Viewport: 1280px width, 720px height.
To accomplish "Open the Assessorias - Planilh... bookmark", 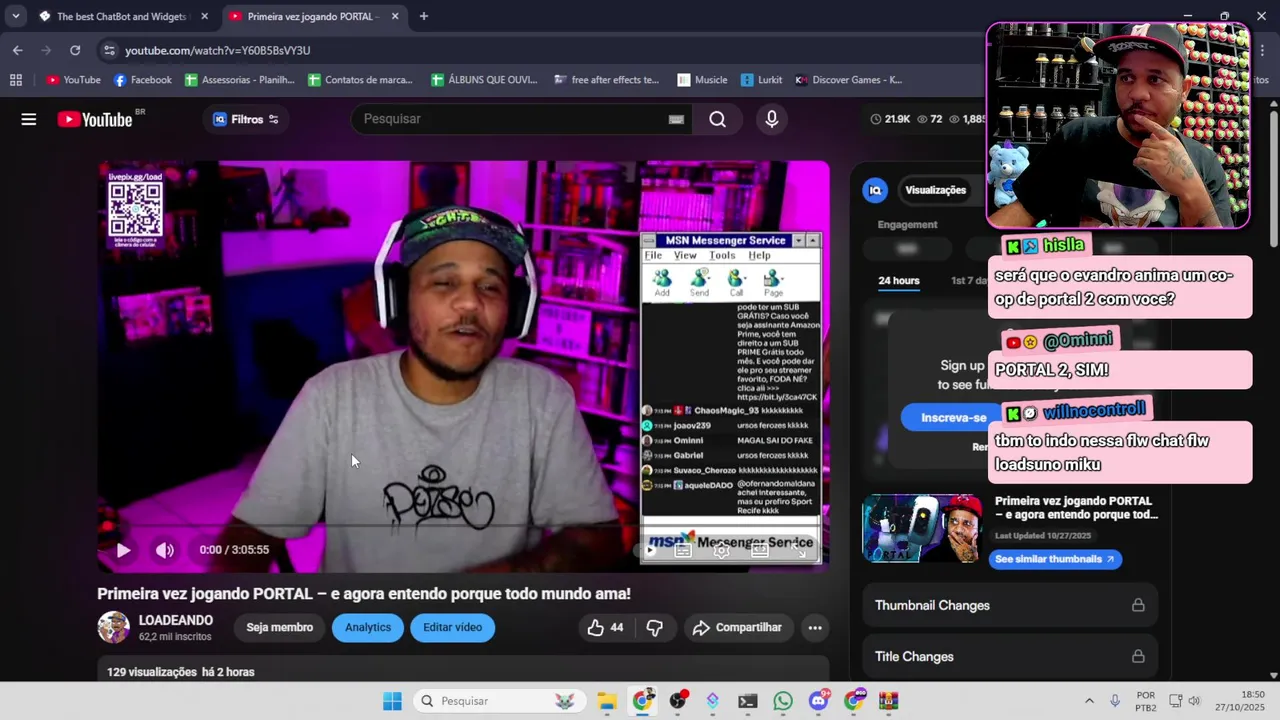I will tap(240, 80).
